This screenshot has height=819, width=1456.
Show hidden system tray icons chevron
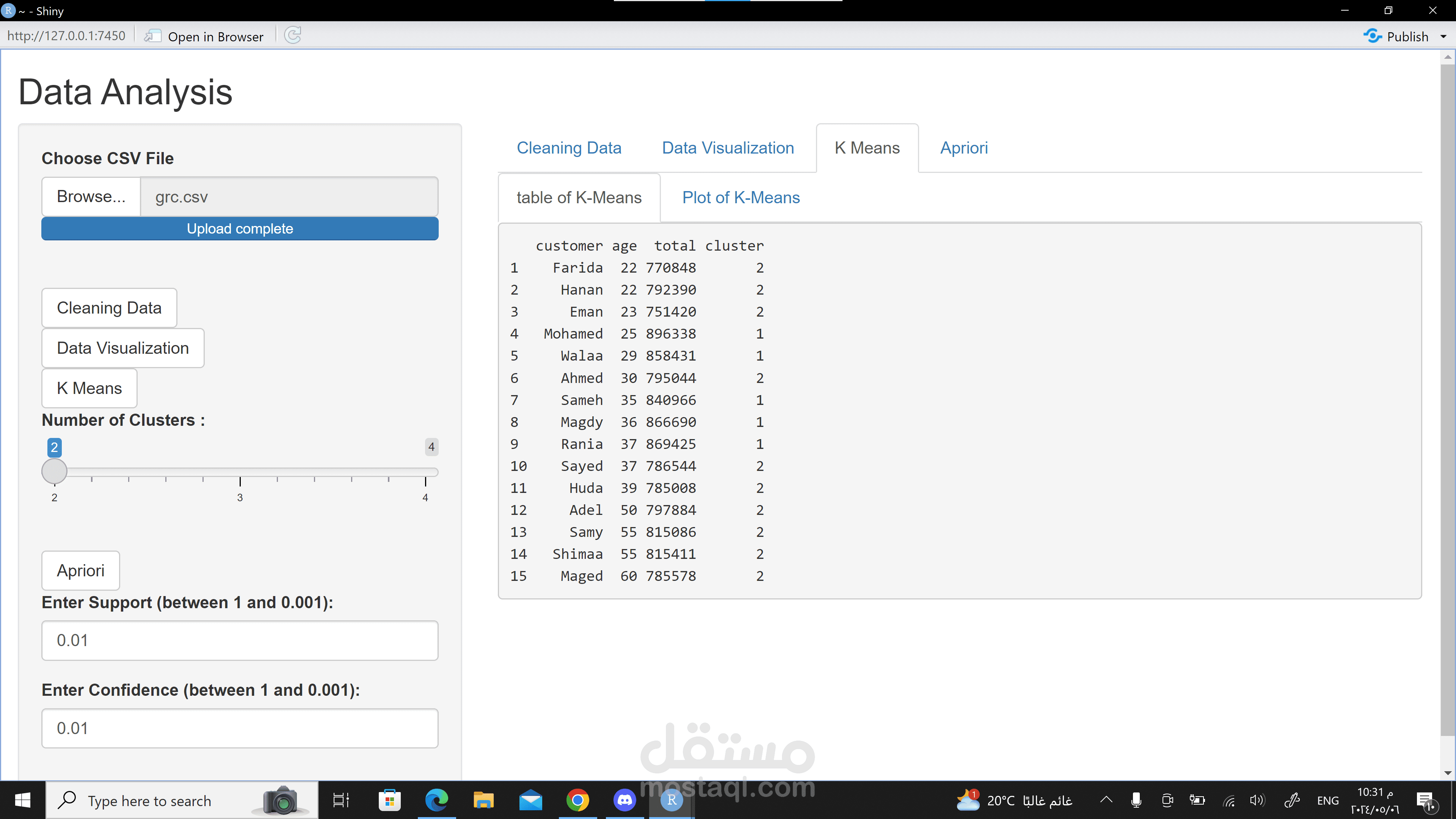click(1106, 800)
